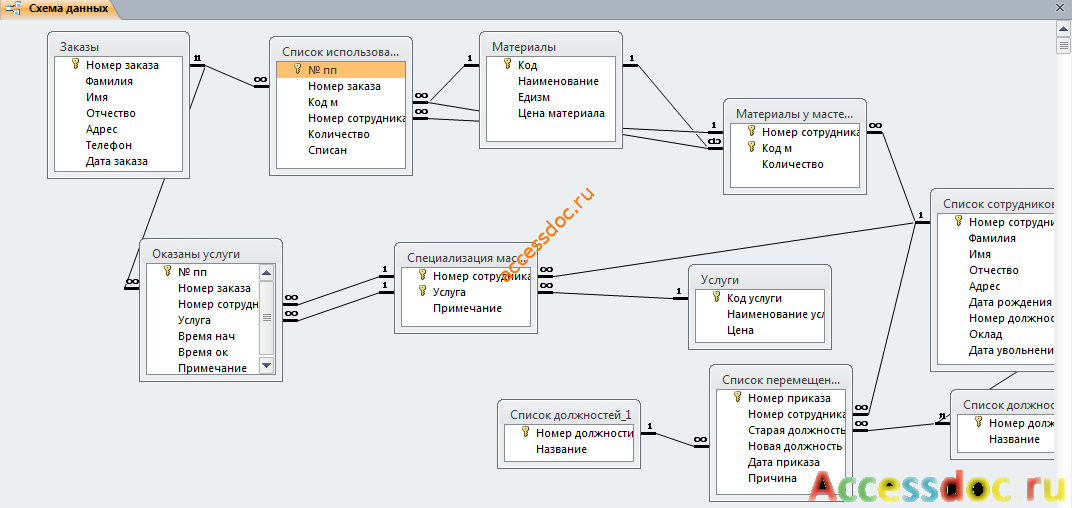The width and height of the screenshot is (1072, 508).
Task: Select the Список перемещен... table title
Action: (x=781, y=379)
